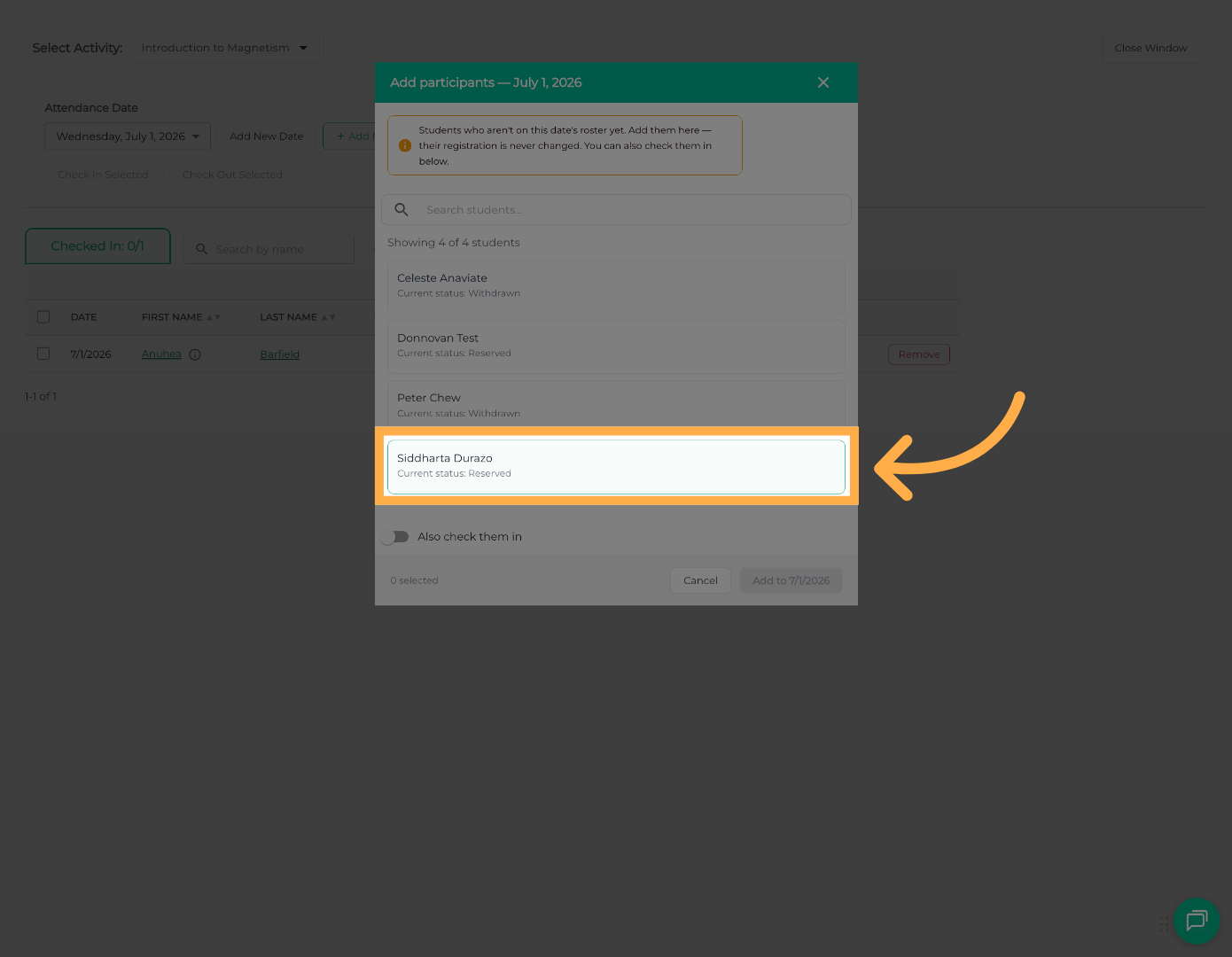Click the info icon beside Anuhea
1232x957 pixels.
(x=195, y=354)
